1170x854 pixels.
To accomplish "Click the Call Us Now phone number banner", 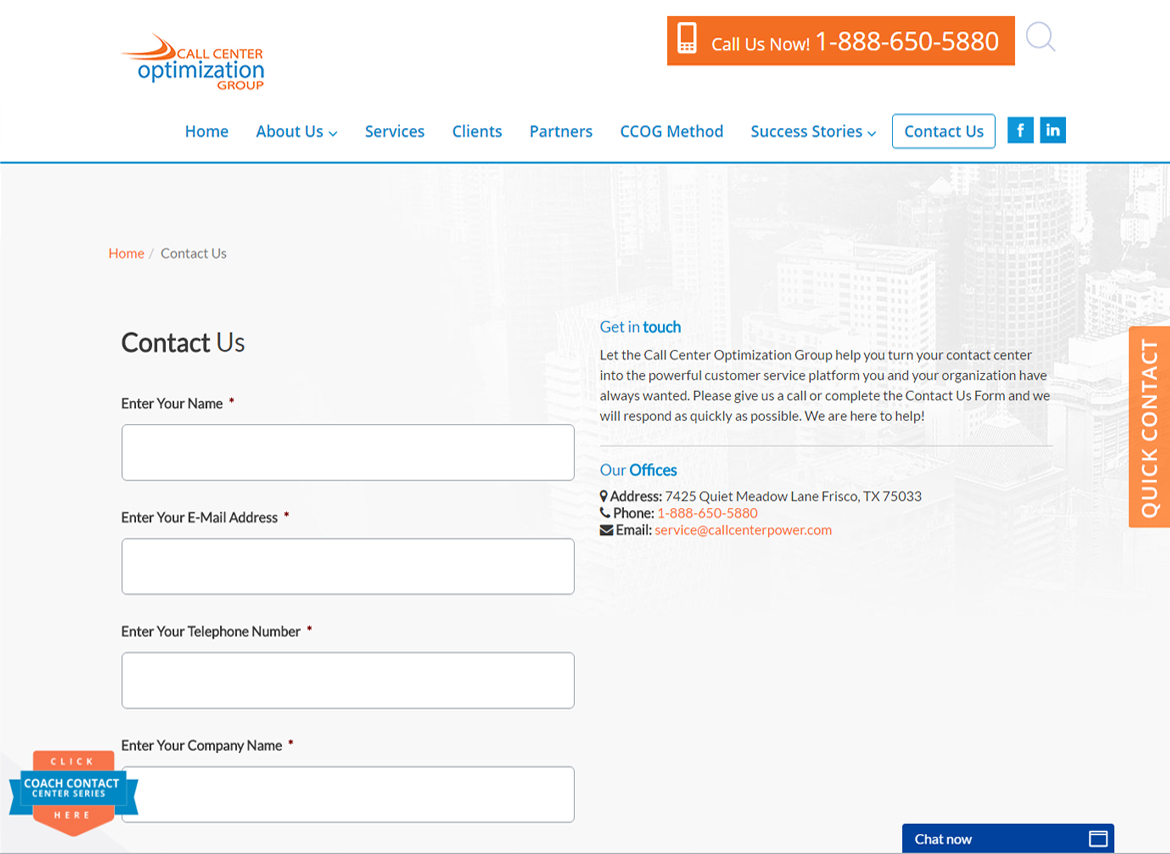I will (840, 41).
